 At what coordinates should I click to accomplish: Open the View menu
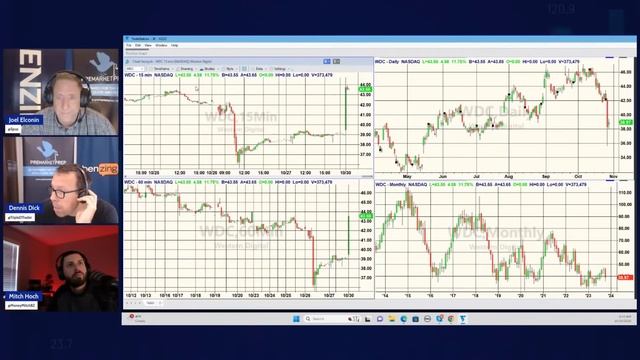click(x=148, y=45)
